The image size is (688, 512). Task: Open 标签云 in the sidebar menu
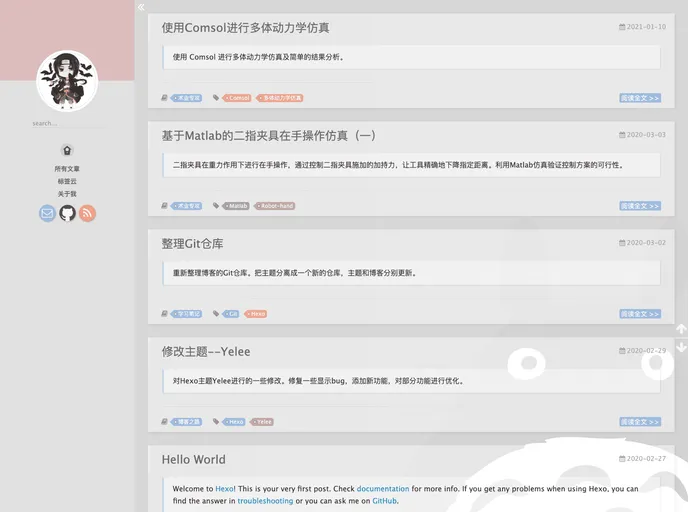67,181
